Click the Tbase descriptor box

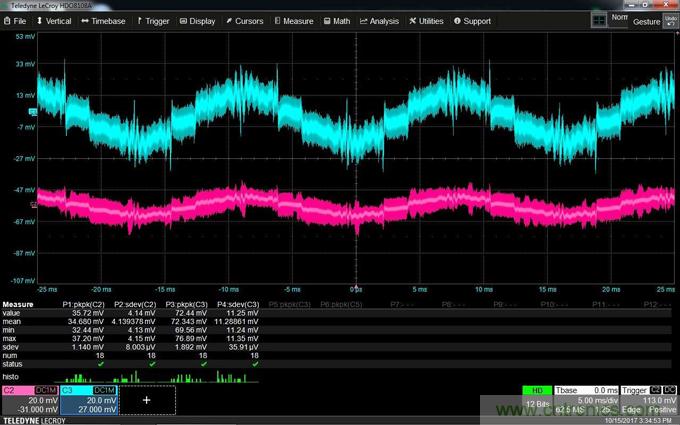pos(585,398)
